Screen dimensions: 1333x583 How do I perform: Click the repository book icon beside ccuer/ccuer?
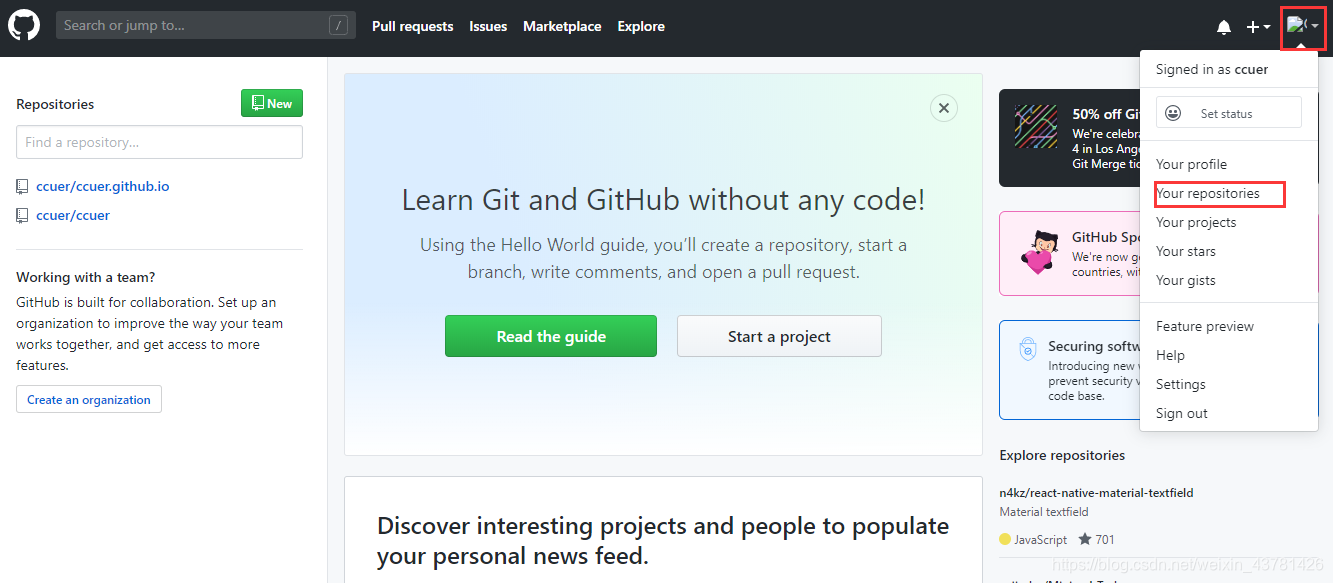tap(22, 215)
